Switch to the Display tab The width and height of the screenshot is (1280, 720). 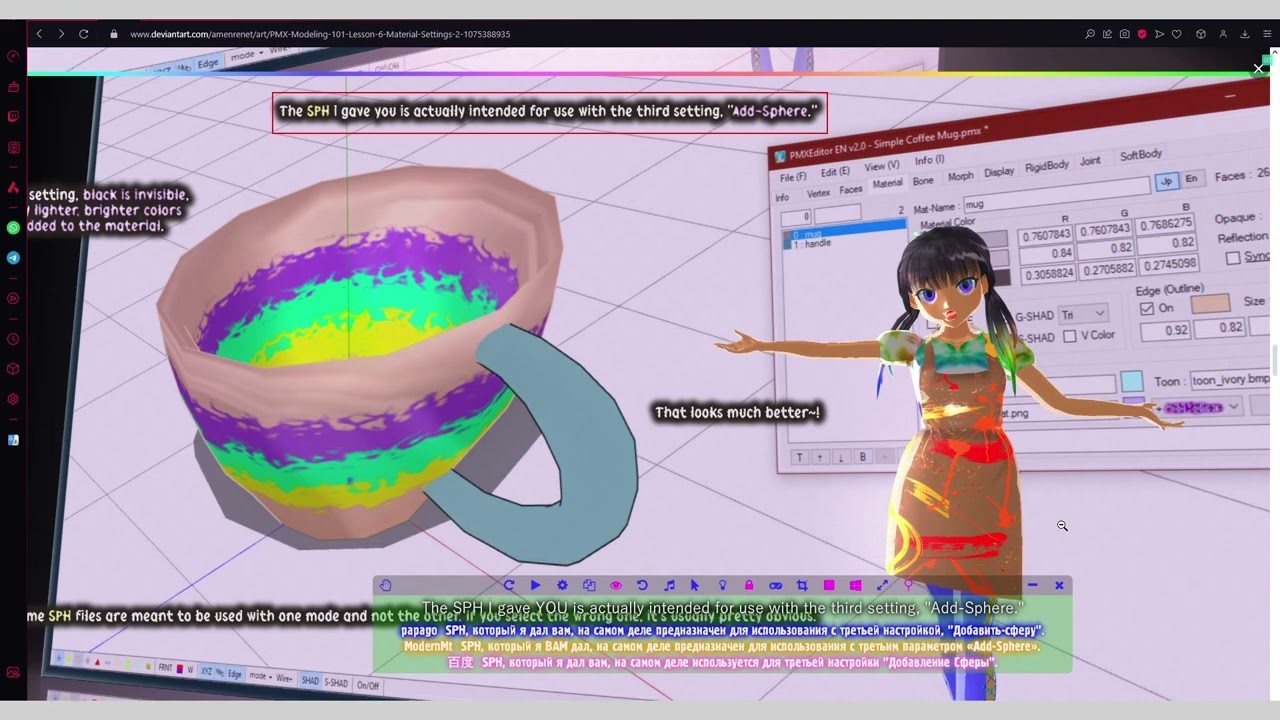[x=999, y=172]
